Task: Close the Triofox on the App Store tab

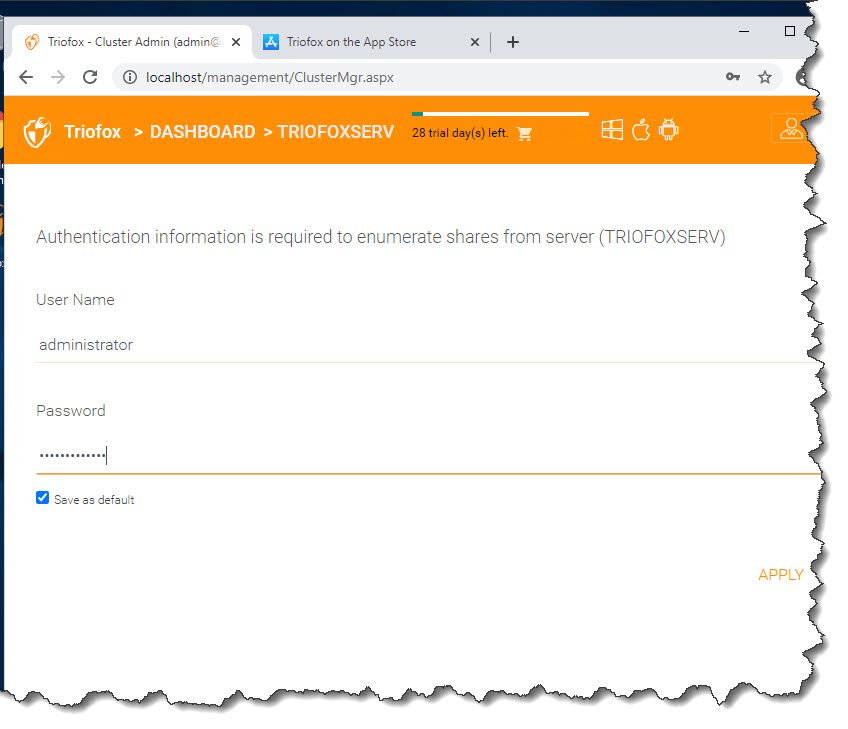Action: (x=475, y=42)
